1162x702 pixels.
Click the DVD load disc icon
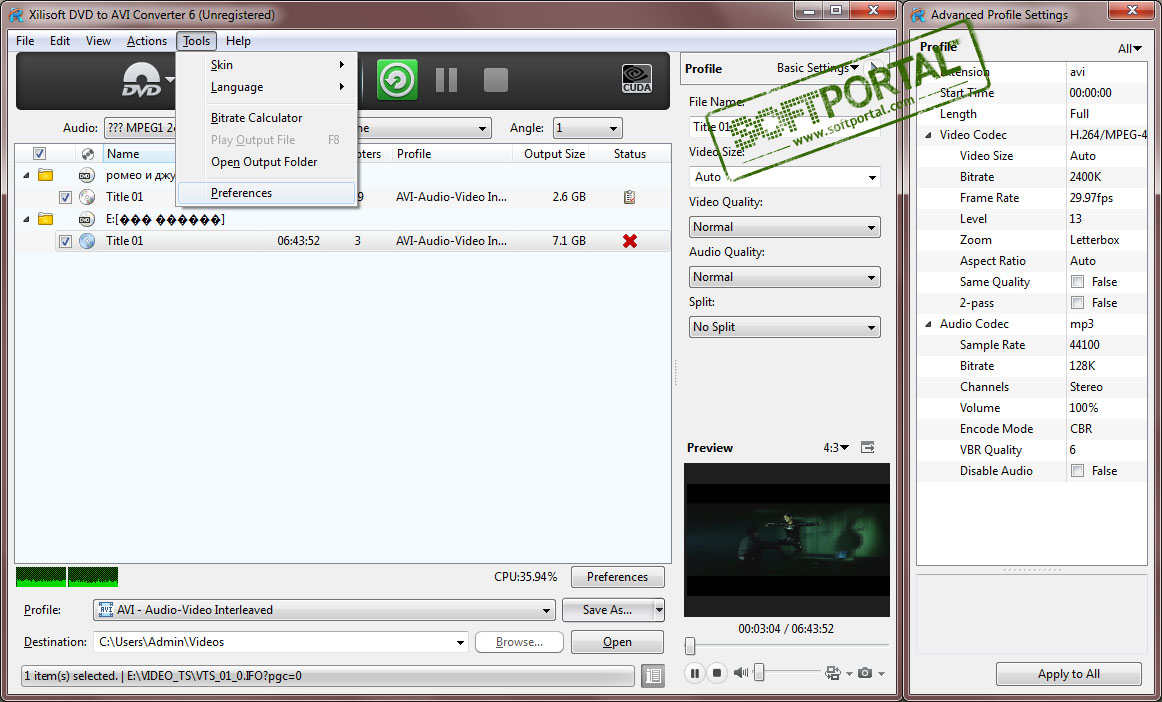click(x=142, y=80)
